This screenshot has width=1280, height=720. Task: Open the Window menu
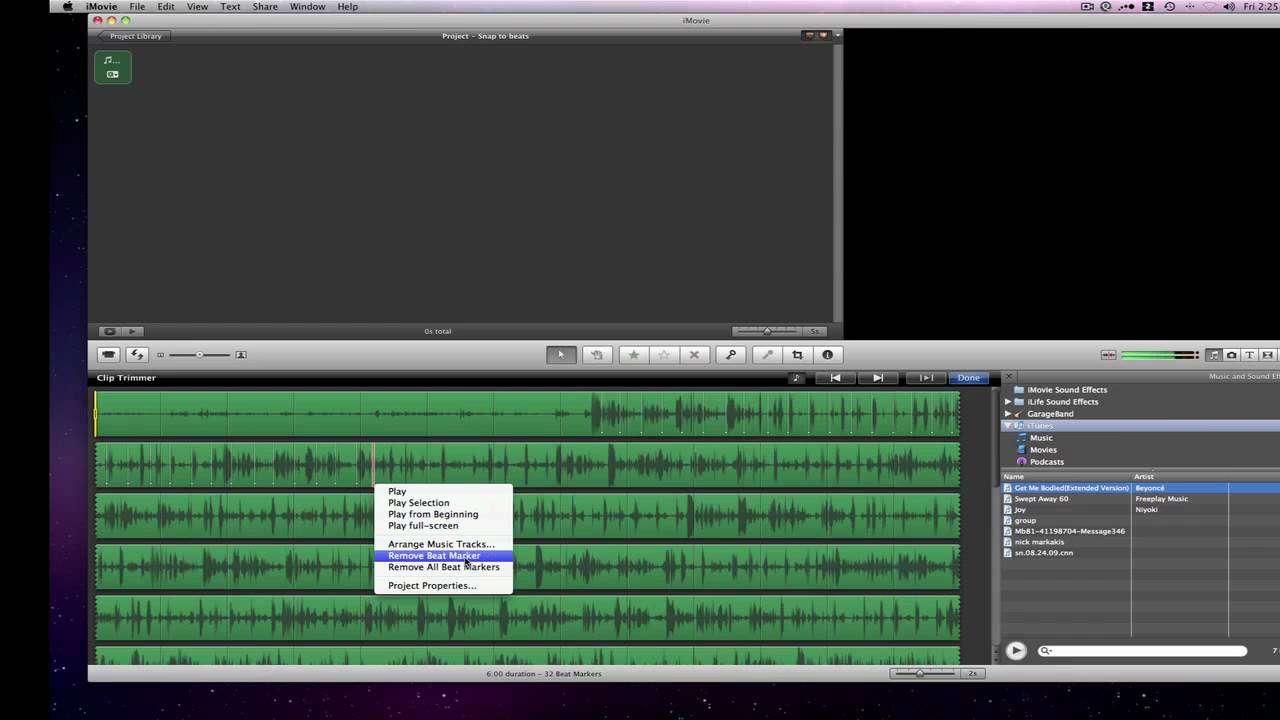pos(307,7)
